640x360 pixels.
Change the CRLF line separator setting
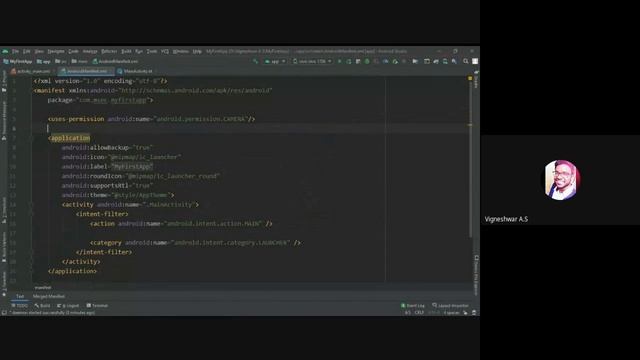[x=419, y=313]
